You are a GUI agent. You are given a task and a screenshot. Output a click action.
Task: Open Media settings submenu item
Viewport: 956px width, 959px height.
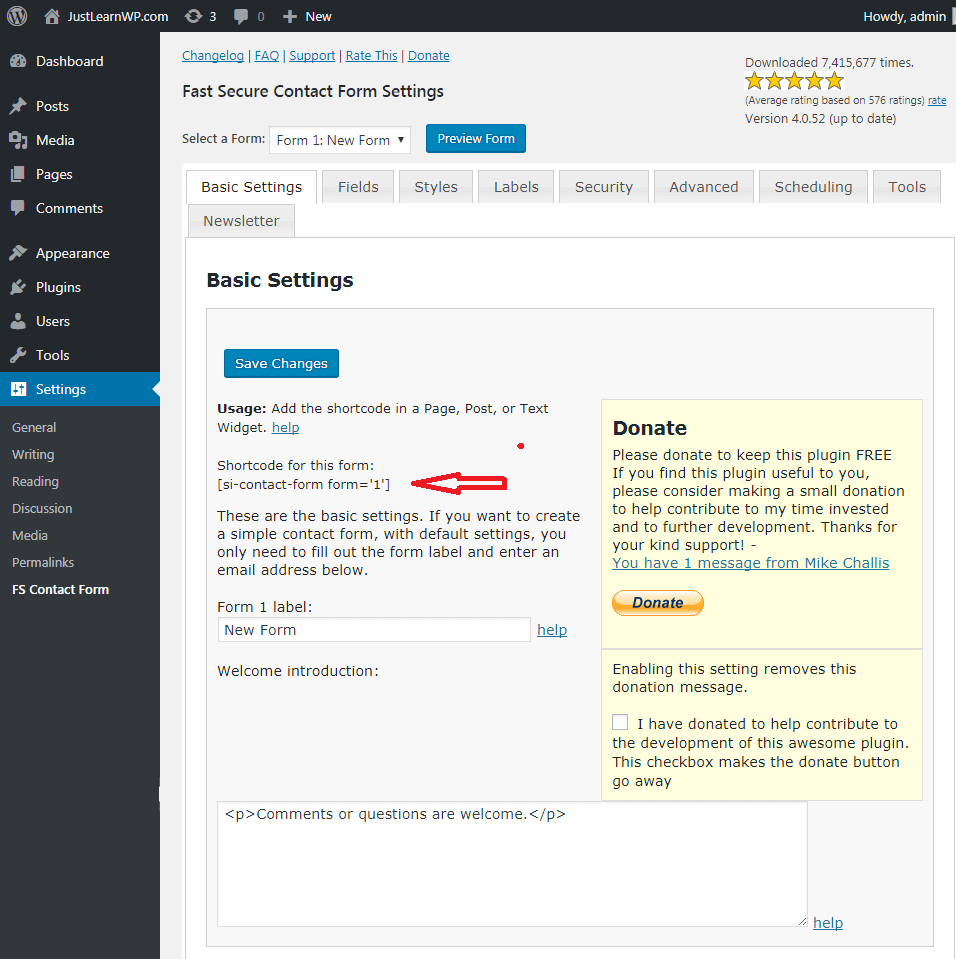point(30,535)
